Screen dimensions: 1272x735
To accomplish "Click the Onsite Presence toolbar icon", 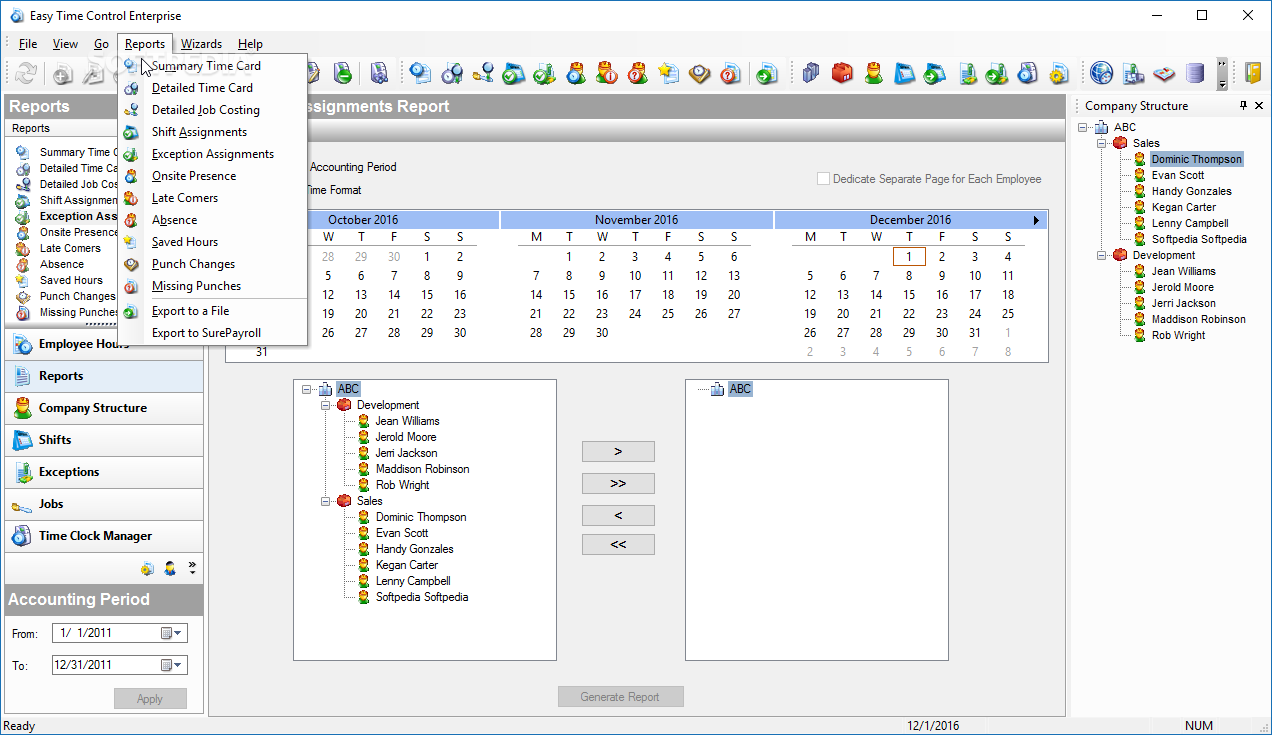I will 576,73.
